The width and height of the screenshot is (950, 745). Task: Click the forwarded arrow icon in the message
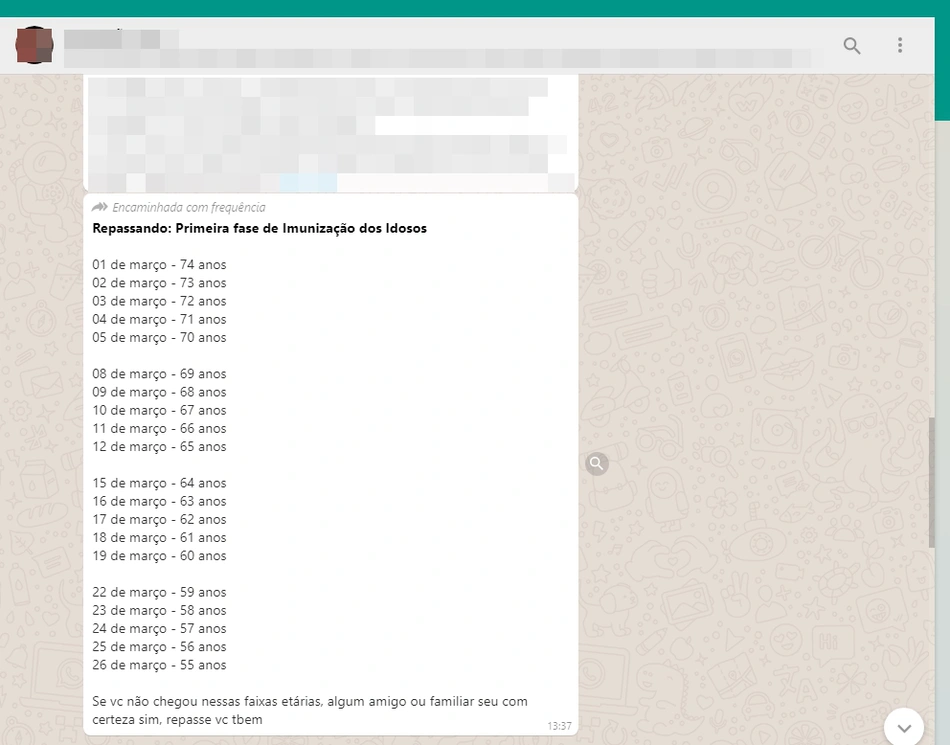click(99, 207)
